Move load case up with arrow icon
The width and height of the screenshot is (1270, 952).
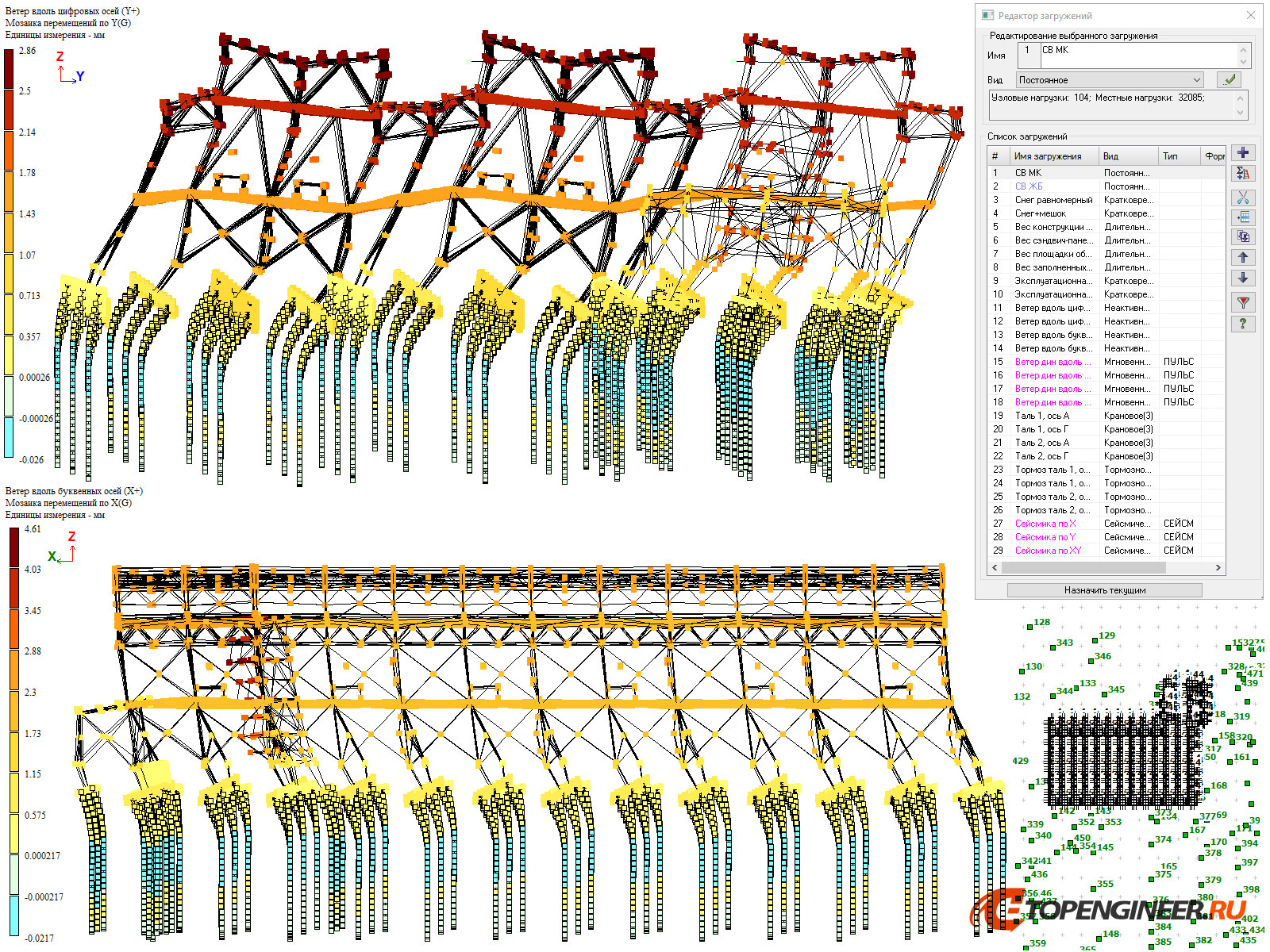[1243, 257]
